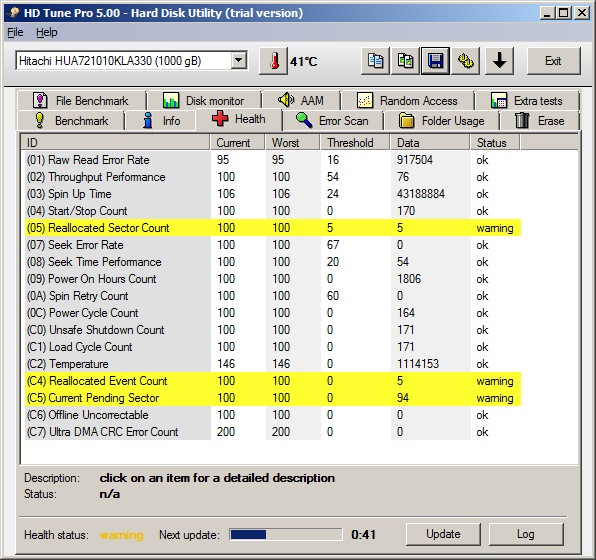Click the File Benchmark icon
Viewport: 596px width, 560px height.
point(40,100)
